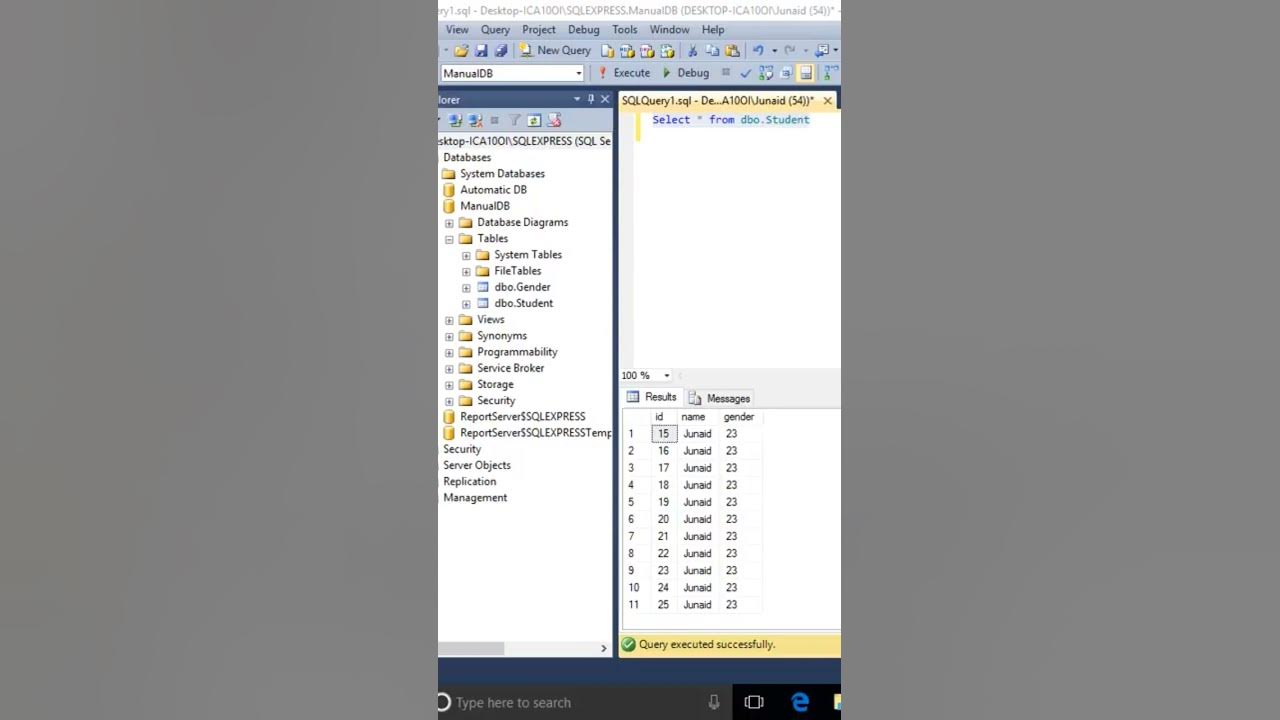Click id cell with value 20
This screenshot has height=720, width=1280.
coord(663,519)
